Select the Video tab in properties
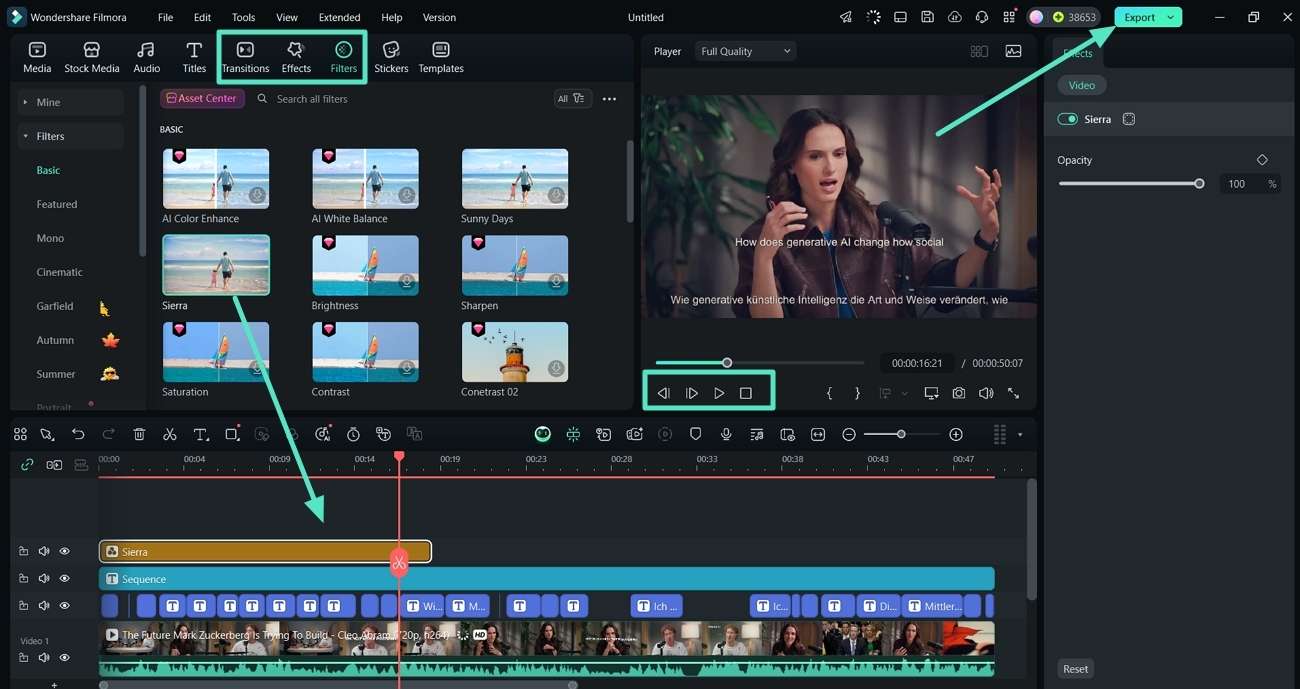 pyautogui.click(x=1082, y=85)
